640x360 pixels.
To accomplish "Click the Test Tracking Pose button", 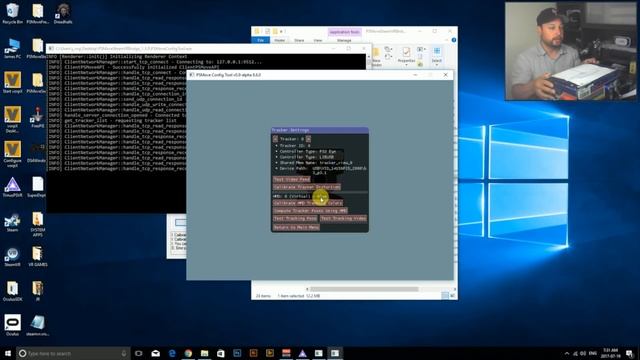I will pos(295,218).
